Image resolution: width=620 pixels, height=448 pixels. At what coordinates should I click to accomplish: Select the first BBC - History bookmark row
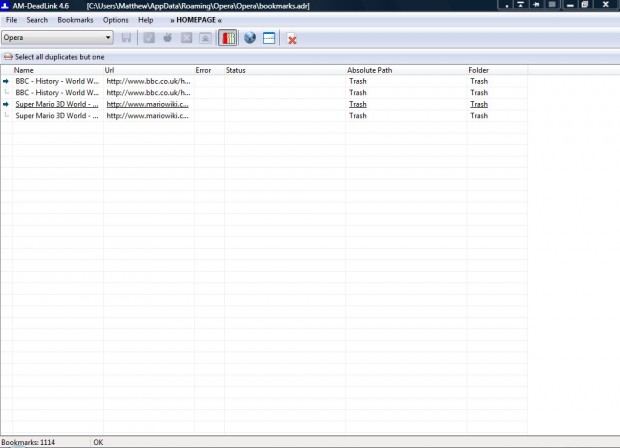pyautogui.click(x=264, y=81)
